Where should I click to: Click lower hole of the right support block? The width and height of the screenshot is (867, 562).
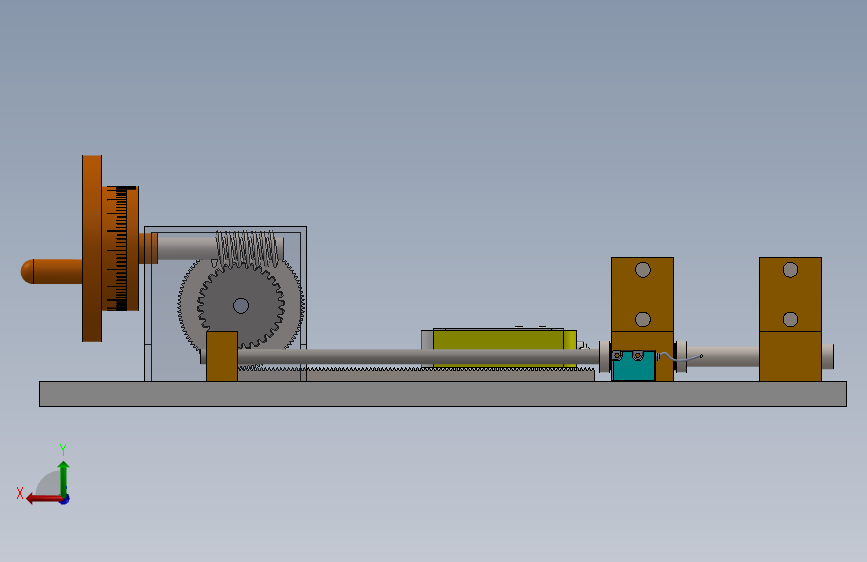790,319
